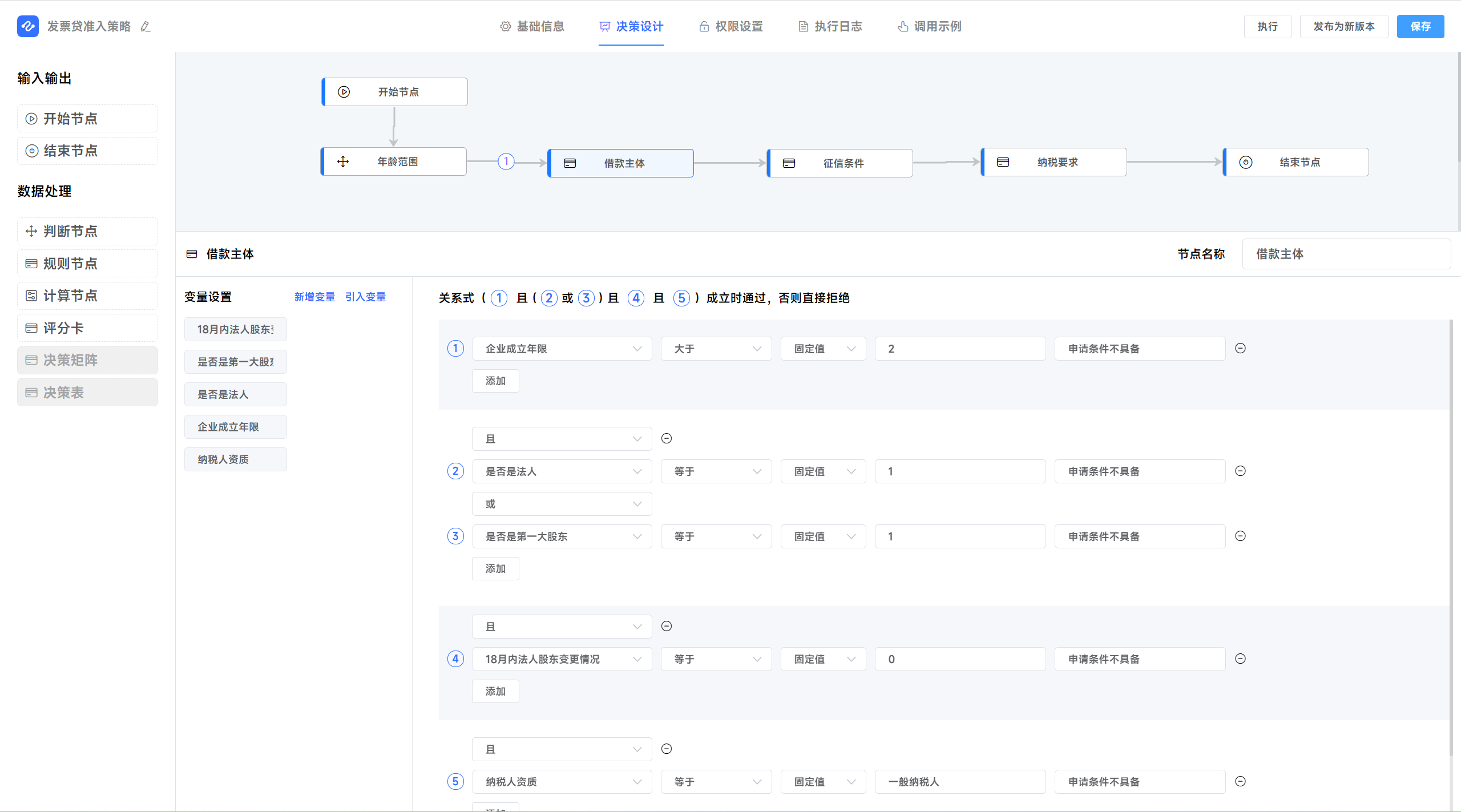The width and height of the screenshot is (1461, 812).
Task: Click 发布为新版本 button
Action: (1344, 26)
